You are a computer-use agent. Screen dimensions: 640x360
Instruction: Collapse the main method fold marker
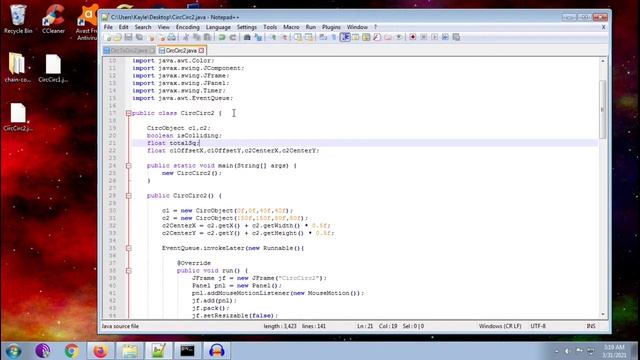pos(129,166)
